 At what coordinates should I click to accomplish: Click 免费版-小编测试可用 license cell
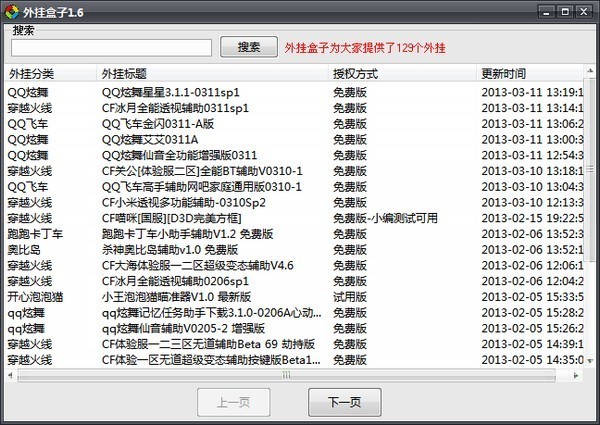tap(385, 218)
